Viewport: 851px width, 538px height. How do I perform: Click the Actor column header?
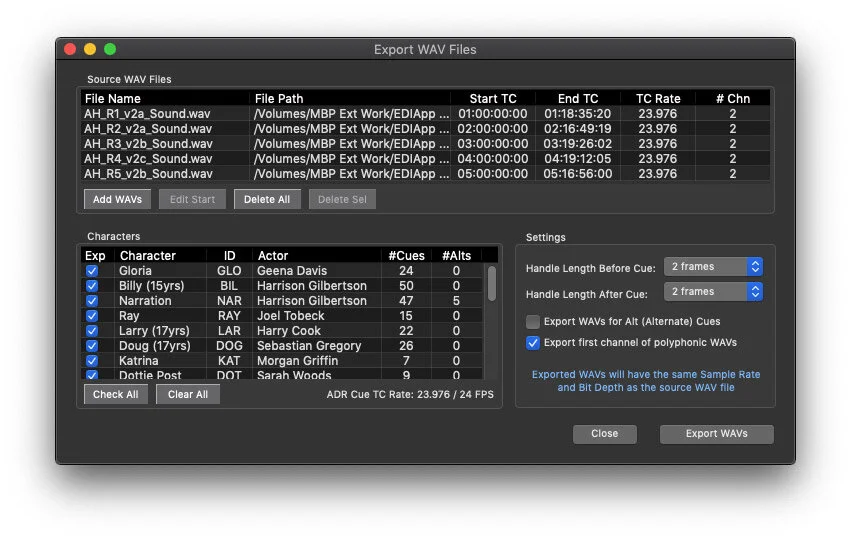click(x=317, y=256)
